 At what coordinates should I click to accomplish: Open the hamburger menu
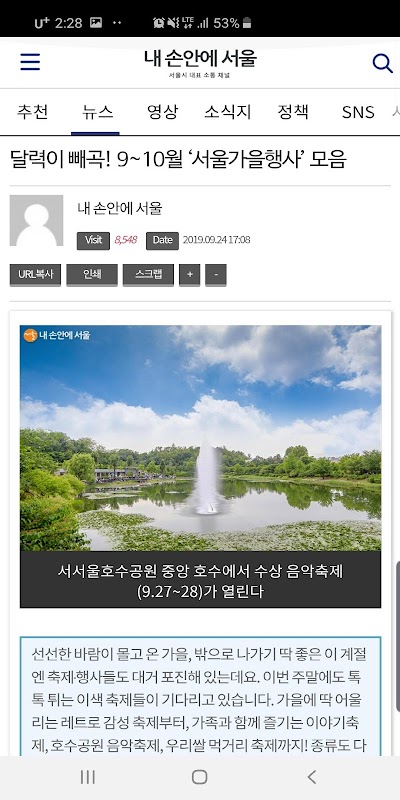[30, 62]
